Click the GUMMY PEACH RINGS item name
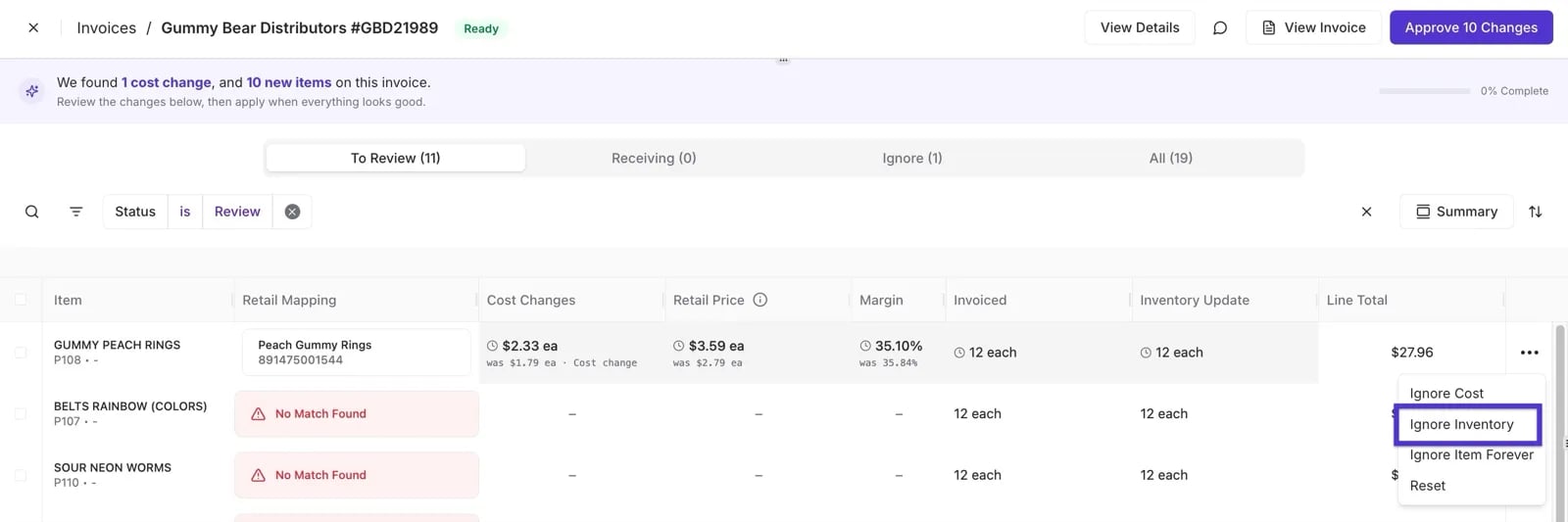The height and width of the screenshot is (522, 1568). [117, 345]
